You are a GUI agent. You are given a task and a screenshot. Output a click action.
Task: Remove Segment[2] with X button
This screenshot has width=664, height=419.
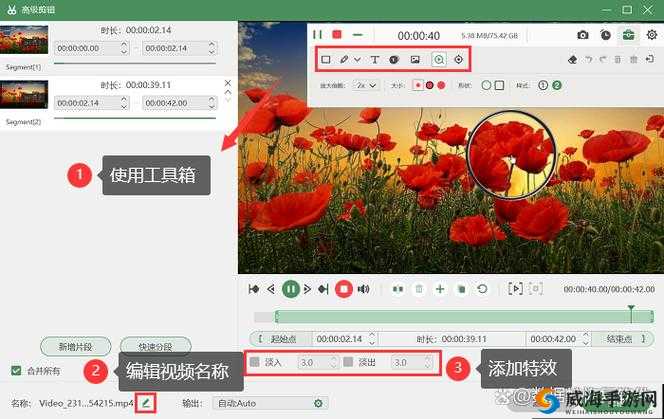(x=228, y=83)
